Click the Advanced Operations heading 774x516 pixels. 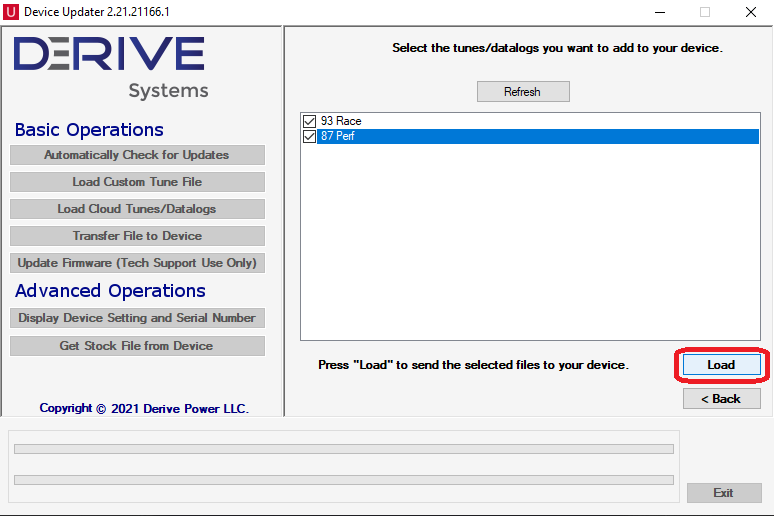[110, 291]
